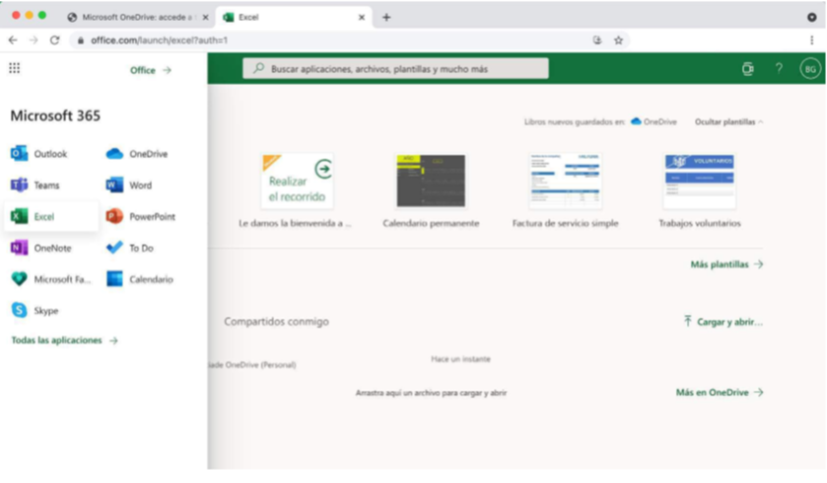Viewport: 827px width, 483px height.
Task: Open the help question mark icon
Action: point(778,68)
